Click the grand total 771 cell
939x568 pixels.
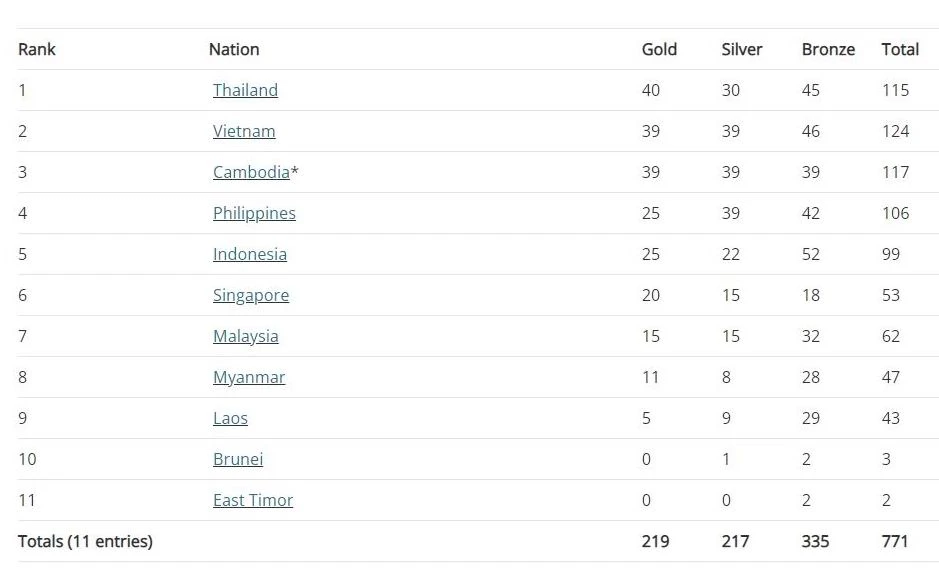click(895, 541)
